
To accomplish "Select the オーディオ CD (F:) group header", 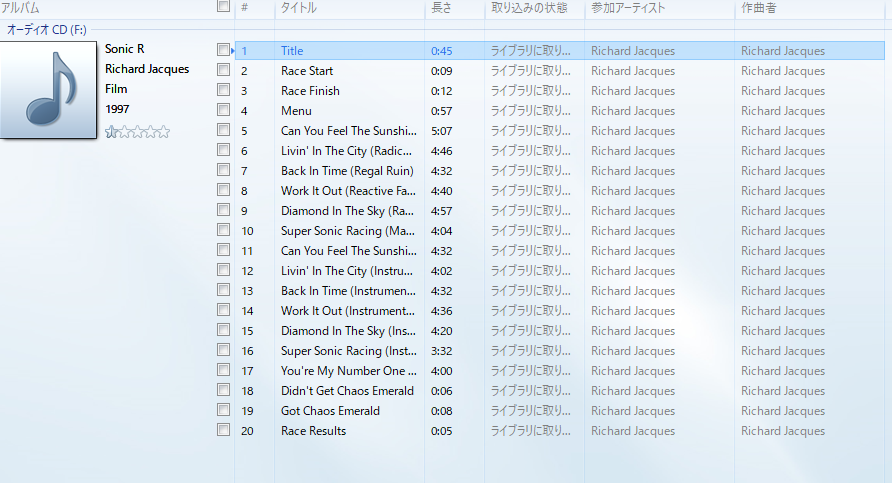I will tap(47, 30).
